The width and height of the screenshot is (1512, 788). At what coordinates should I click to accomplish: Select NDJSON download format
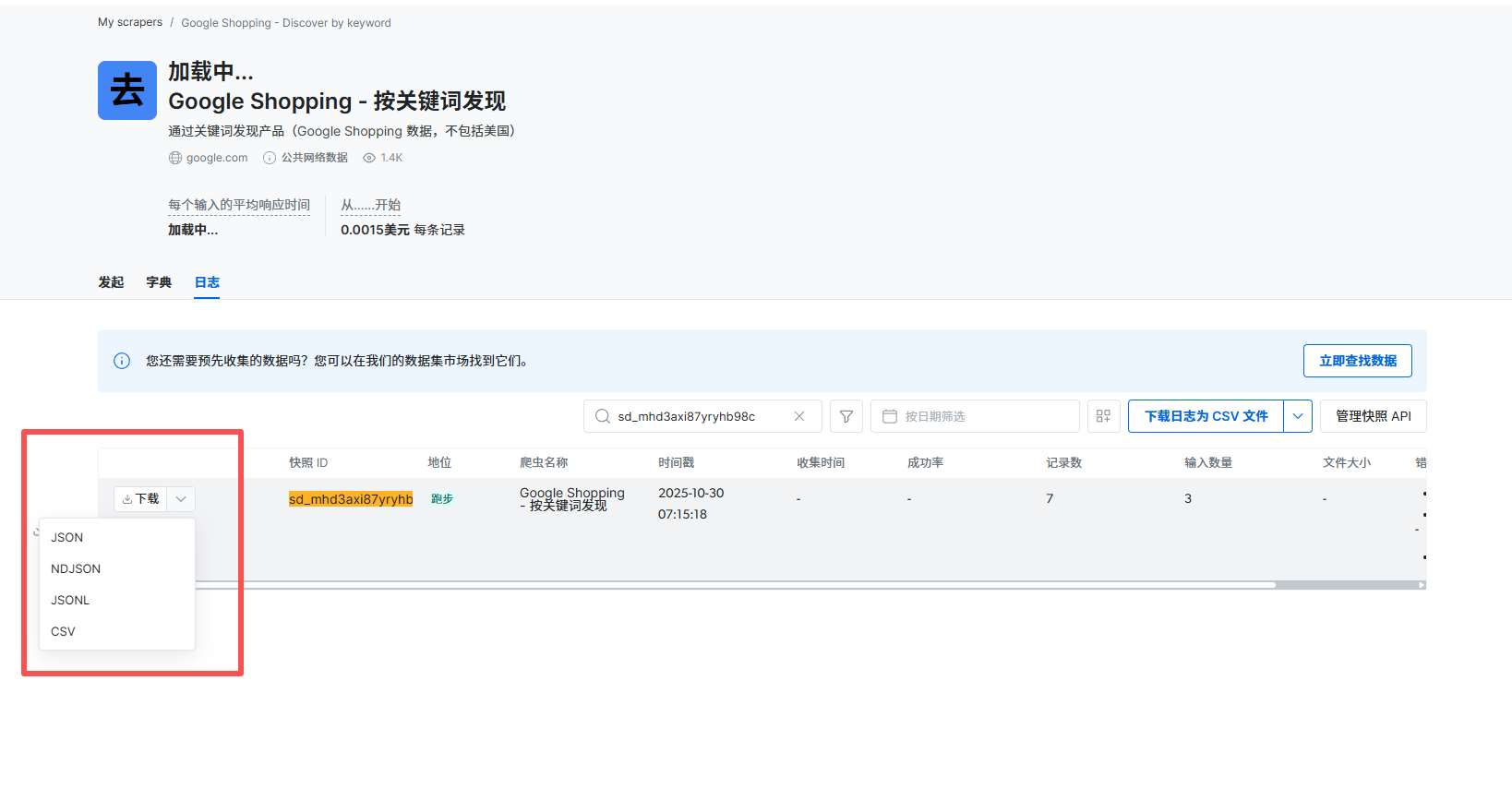[117, 568]
